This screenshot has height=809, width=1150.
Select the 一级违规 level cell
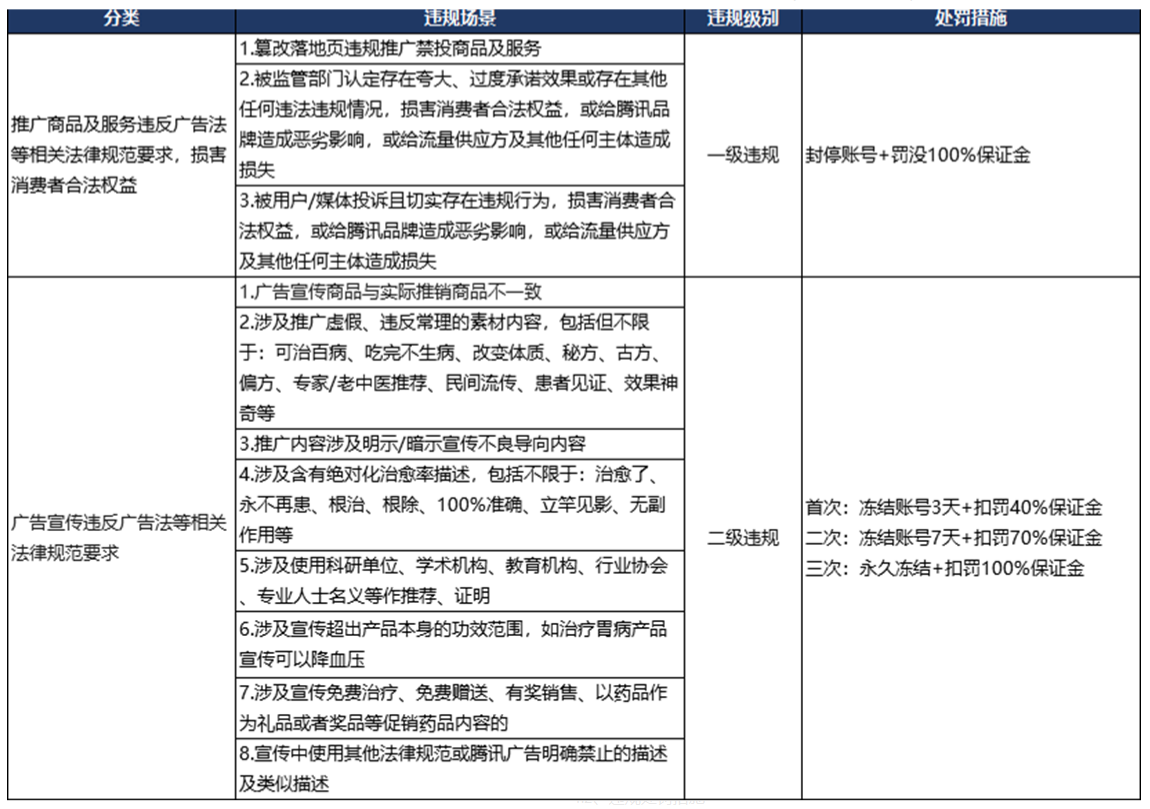pos(743,155)
